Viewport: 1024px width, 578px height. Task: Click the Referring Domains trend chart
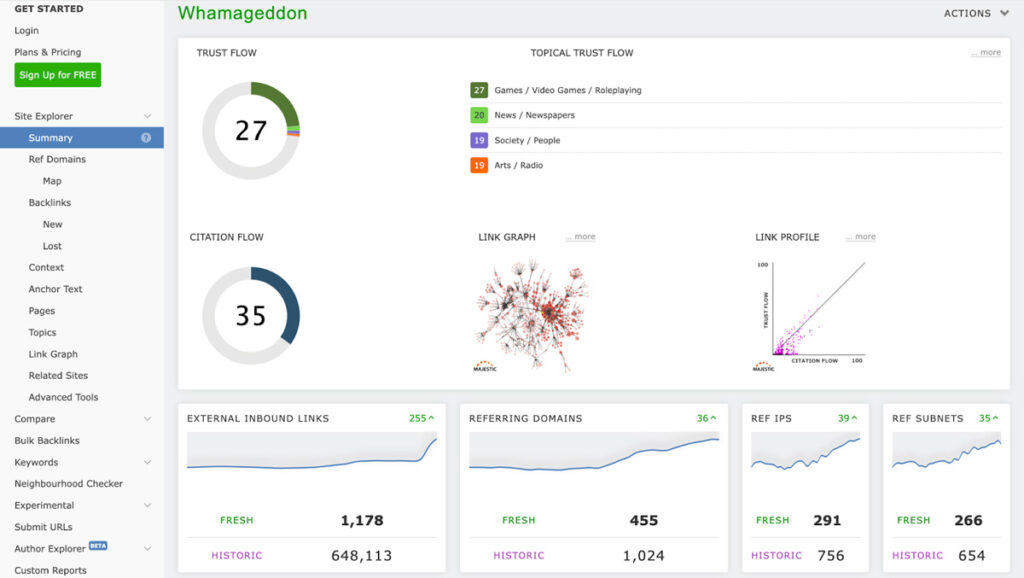coord(594,452)
